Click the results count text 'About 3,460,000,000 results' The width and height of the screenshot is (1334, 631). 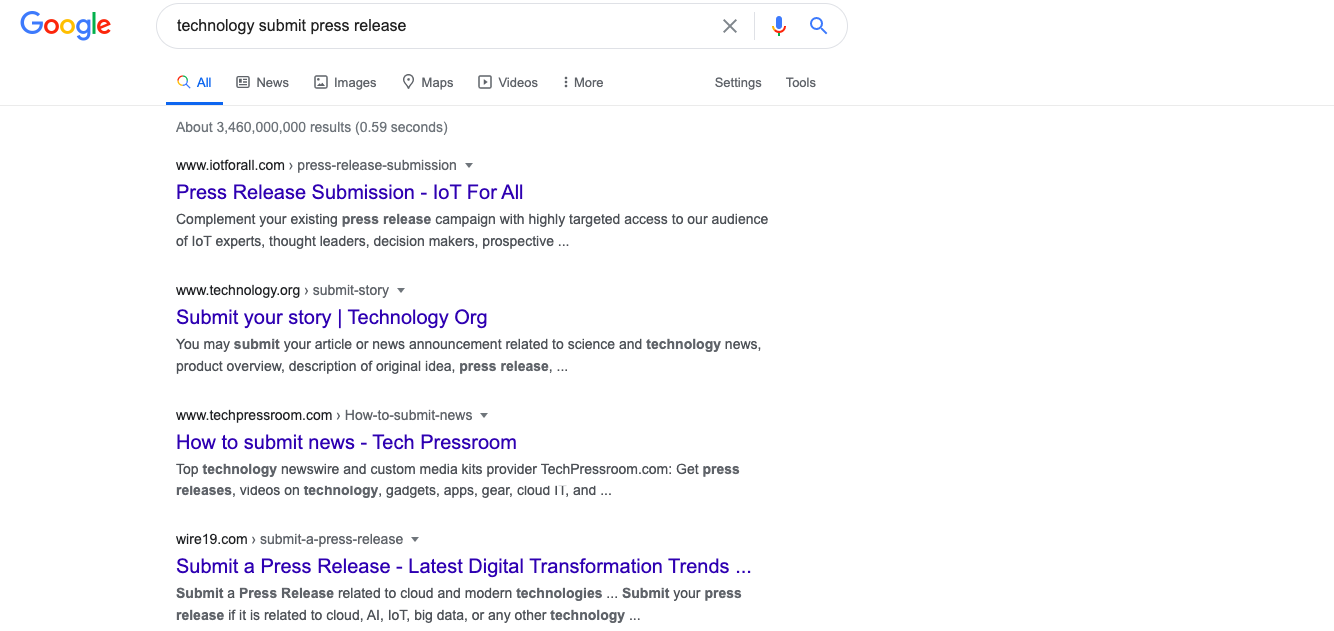coord(263,127)
